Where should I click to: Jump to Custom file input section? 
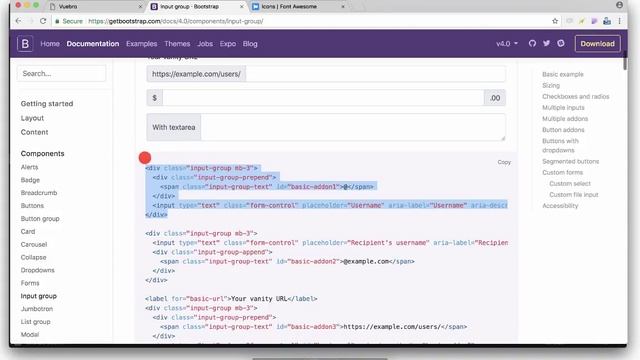pyautogui.click(x=573, y=195)
